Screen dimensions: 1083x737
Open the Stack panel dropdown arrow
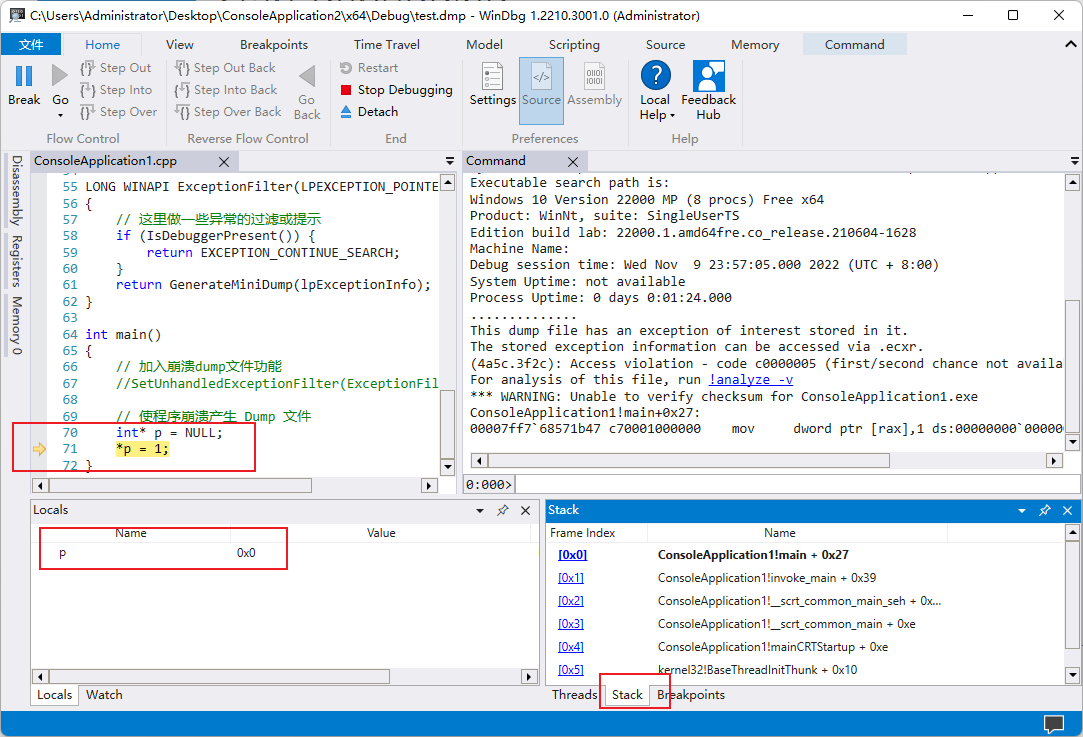tap(1022, 510)
